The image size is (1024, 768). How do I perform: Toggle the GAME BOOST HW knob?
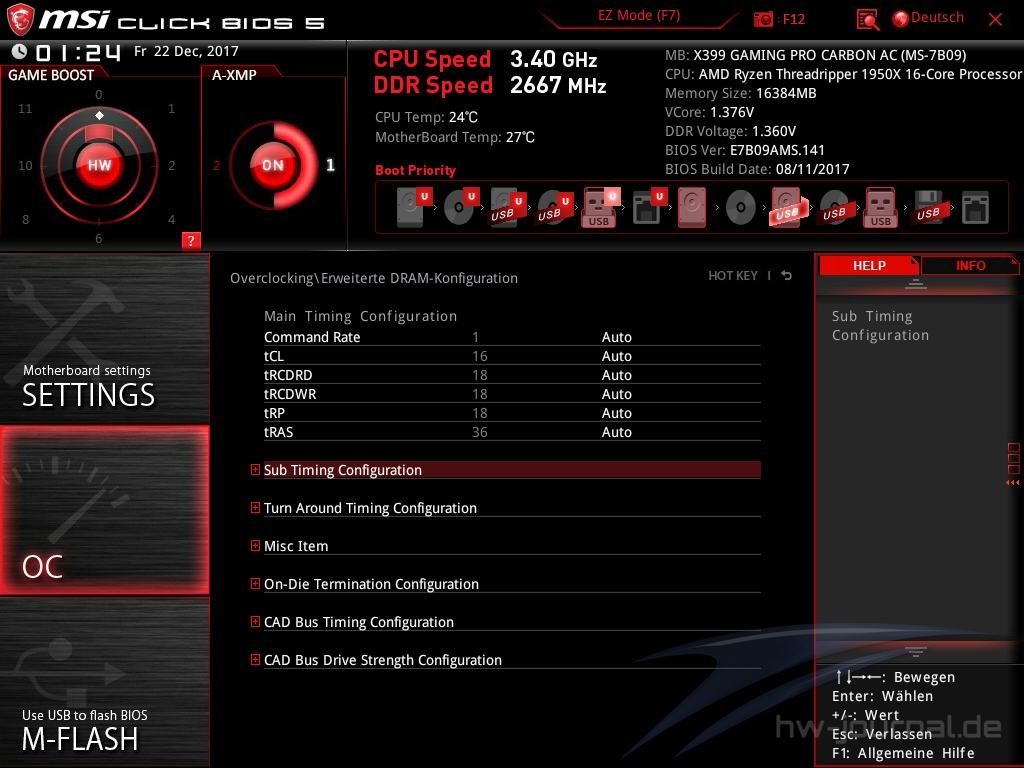point(99,165)
